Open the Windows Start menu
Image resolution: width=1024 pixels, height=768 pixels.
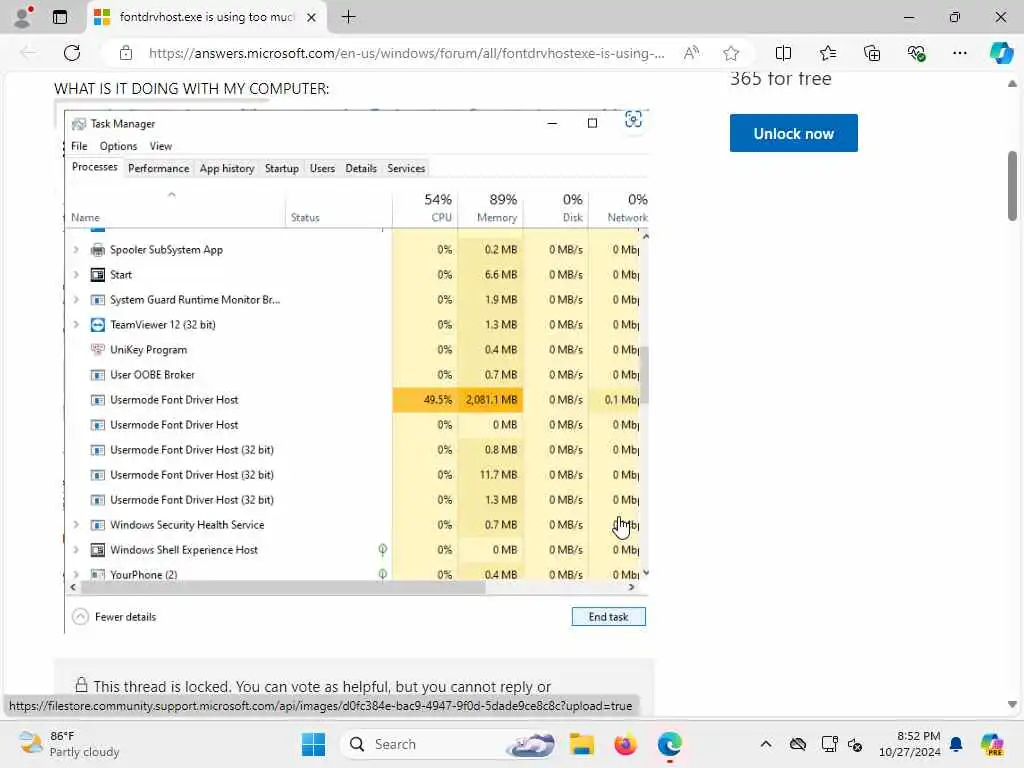click(x=313, y=744)
